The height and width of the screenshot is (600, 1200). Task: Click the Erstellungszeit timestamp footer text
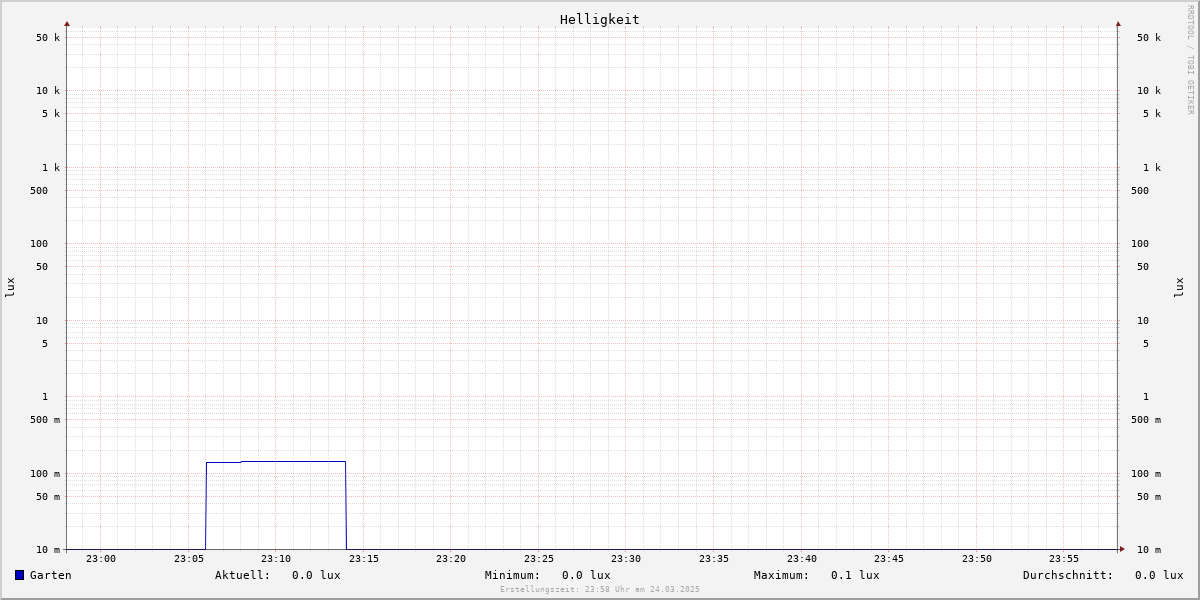pos(600,590)
